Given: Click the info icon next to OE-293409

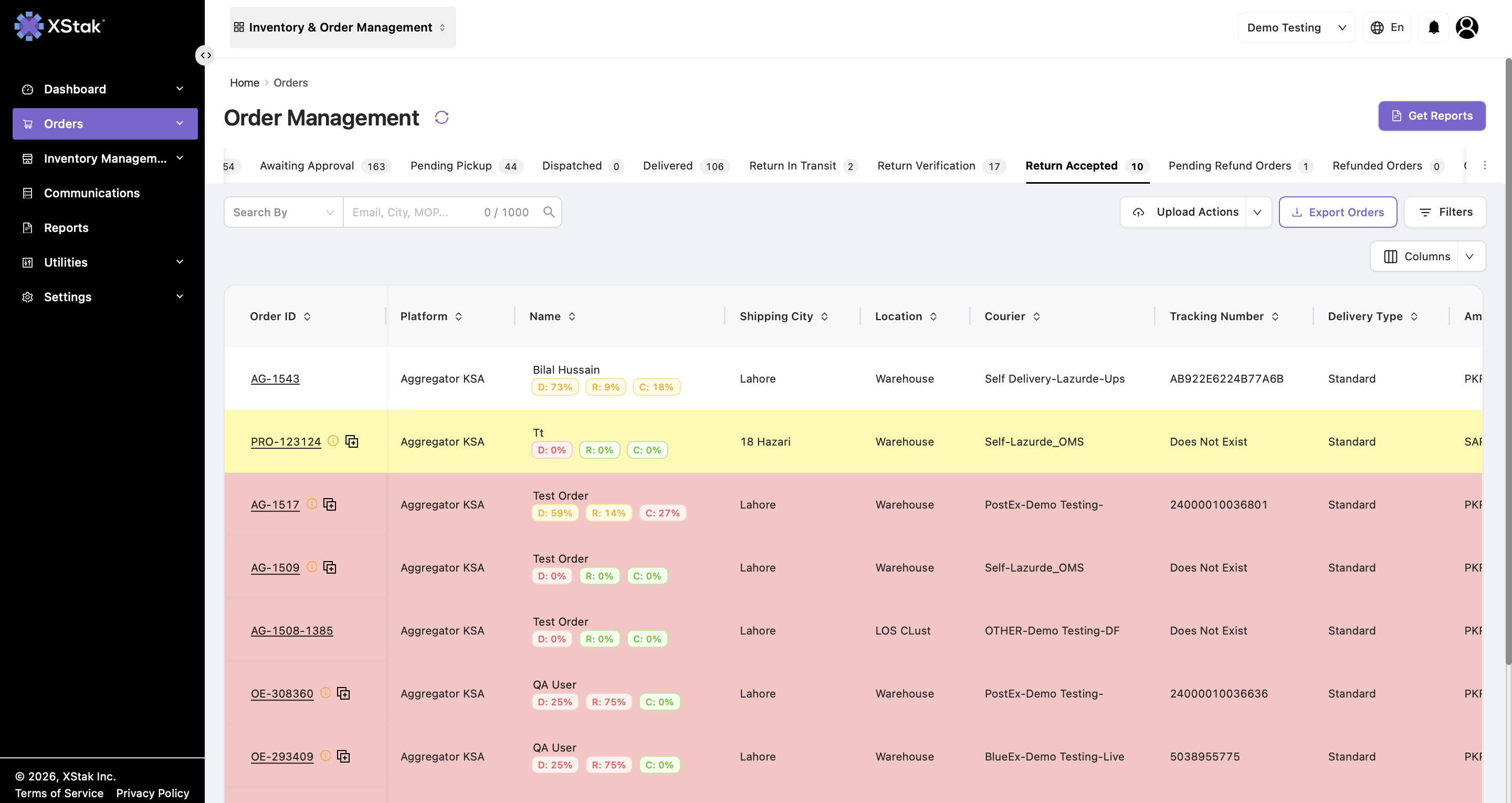Looking at the screenshot, I should 325,755.
